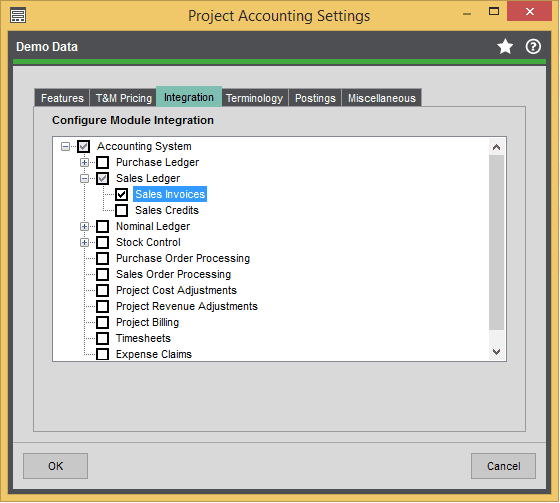This screenshot has height=503, width=560.
Task: Select Project Cost Adjustments label
Action: pyautogui.click(x=176, y=290)
